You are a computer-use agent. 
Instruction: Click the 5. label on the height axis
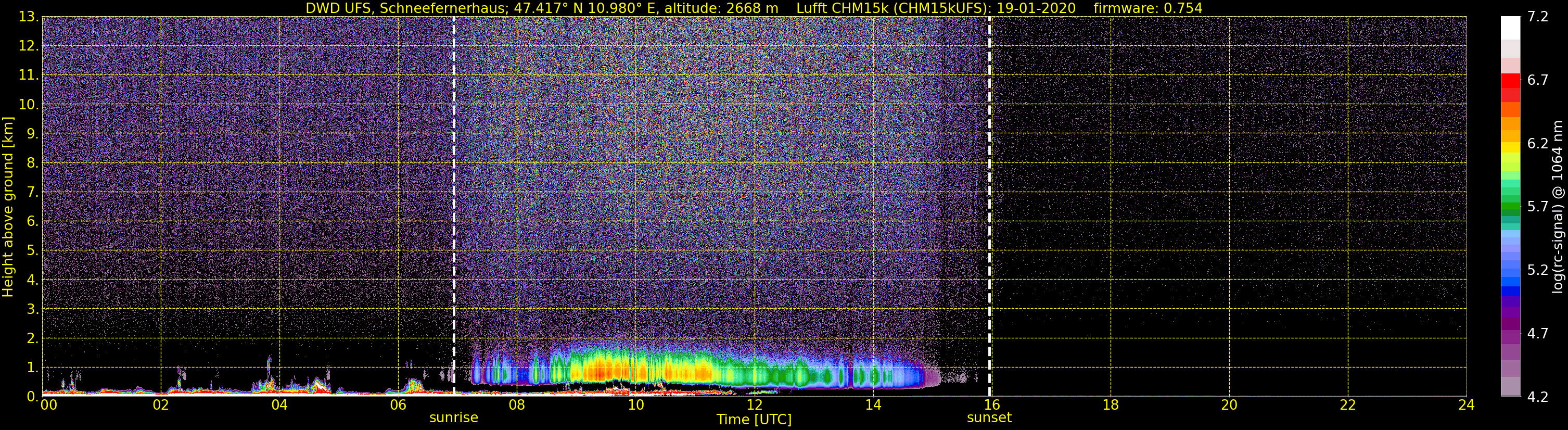point(32,250)
